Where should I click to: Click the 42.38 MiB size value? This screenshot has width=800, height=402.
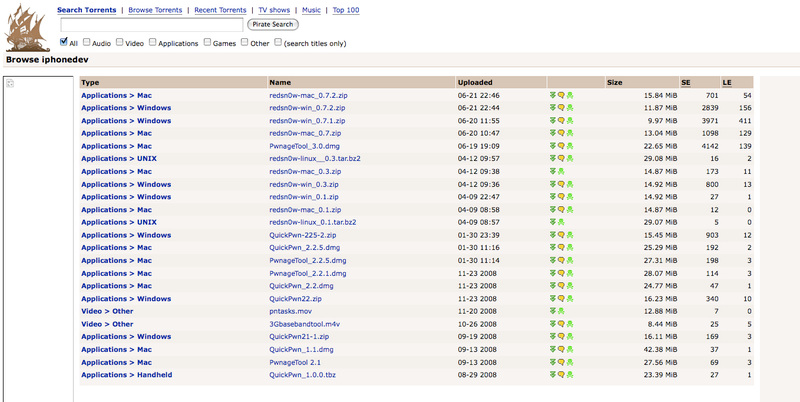pyautogui.click(x=661, y=349)
